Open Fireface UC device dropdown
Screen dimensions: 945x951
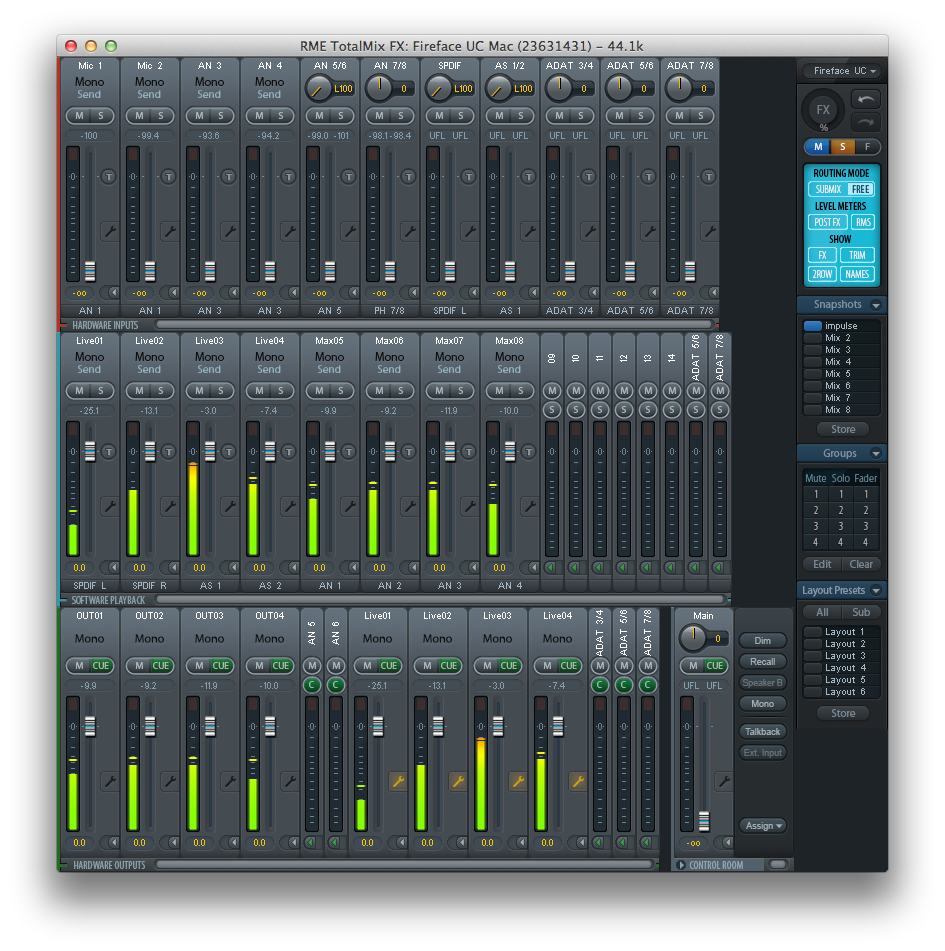pyautogui.click(x=844, y=71)
